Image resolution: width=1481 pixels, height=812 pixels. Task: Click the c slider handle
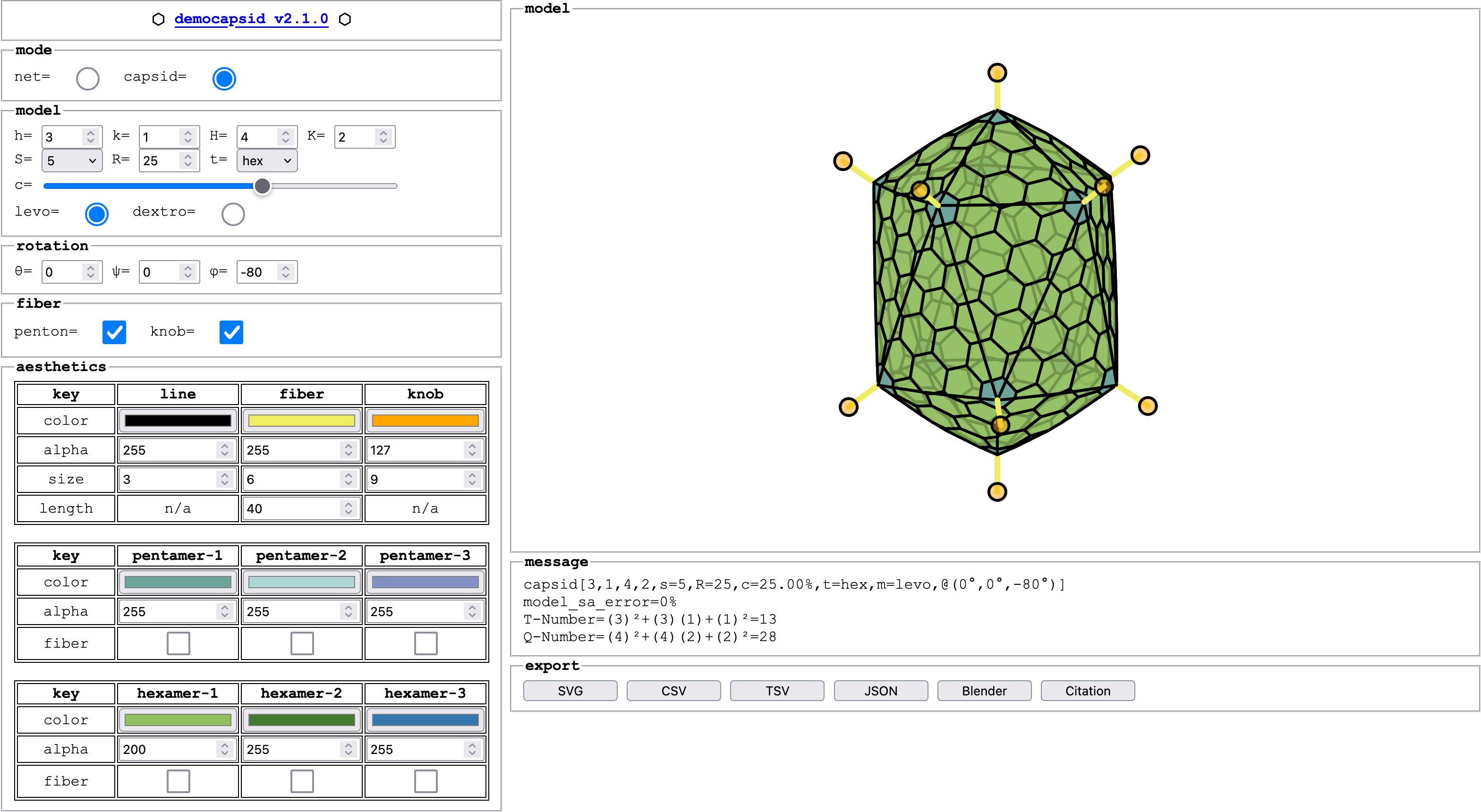point(262,186)
